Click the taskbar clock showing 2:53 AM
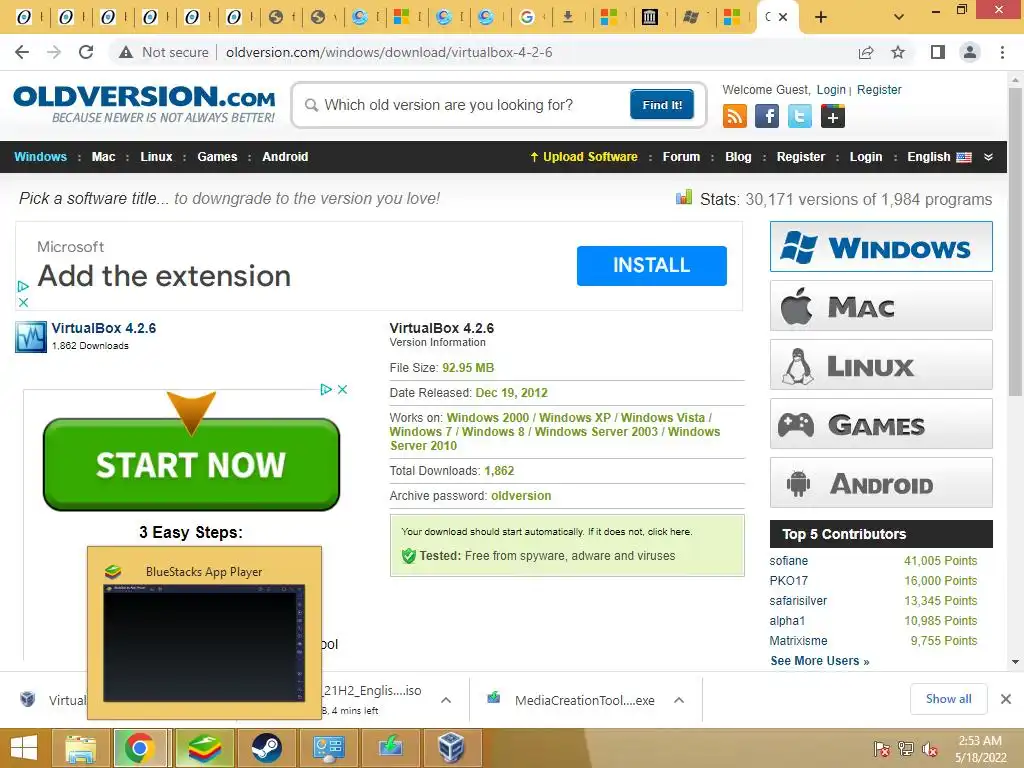This screenshot has width=1024, height=768. click(980, 749)
